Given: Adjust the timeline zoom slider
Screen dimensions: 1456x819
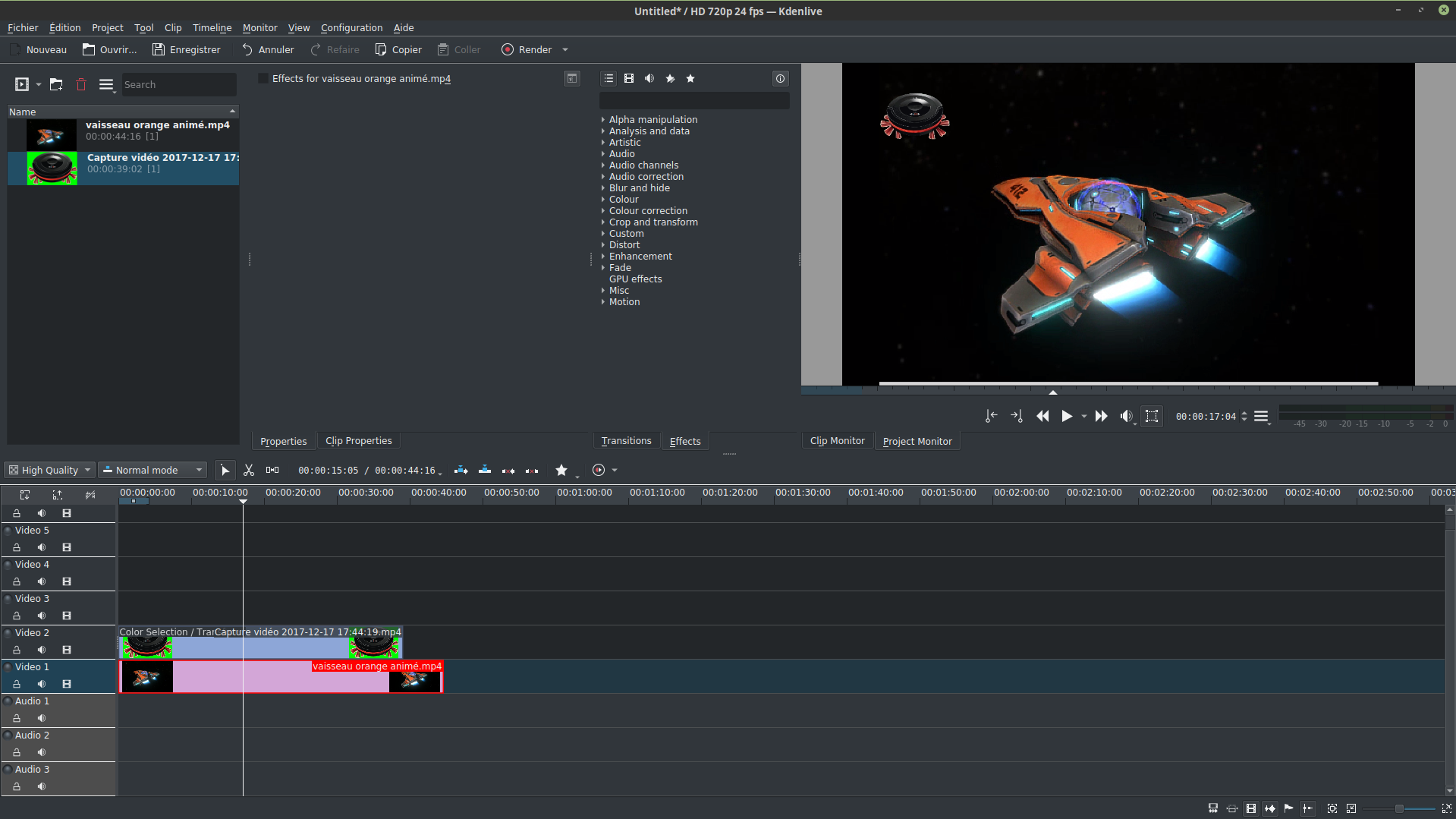Looking at the screenshot, I should point(1399,809).
